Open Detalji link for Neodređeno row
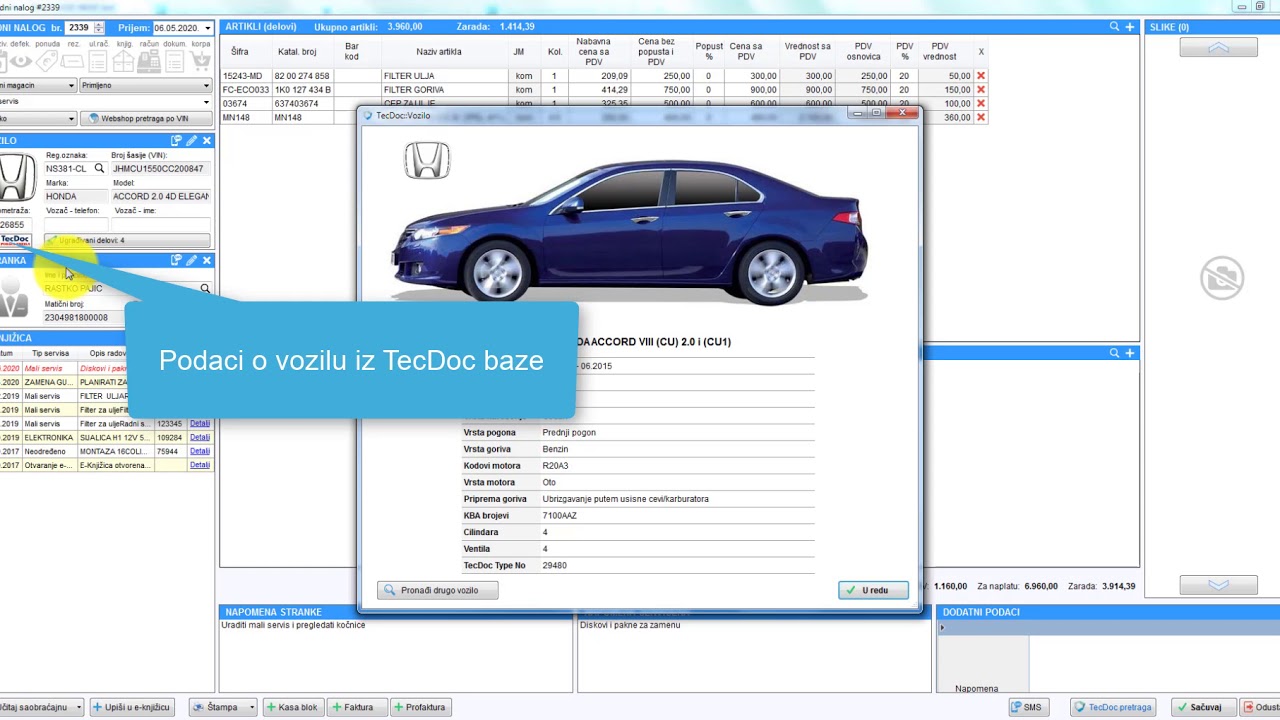Viewport: 1280px width, 720px height. 200,451
